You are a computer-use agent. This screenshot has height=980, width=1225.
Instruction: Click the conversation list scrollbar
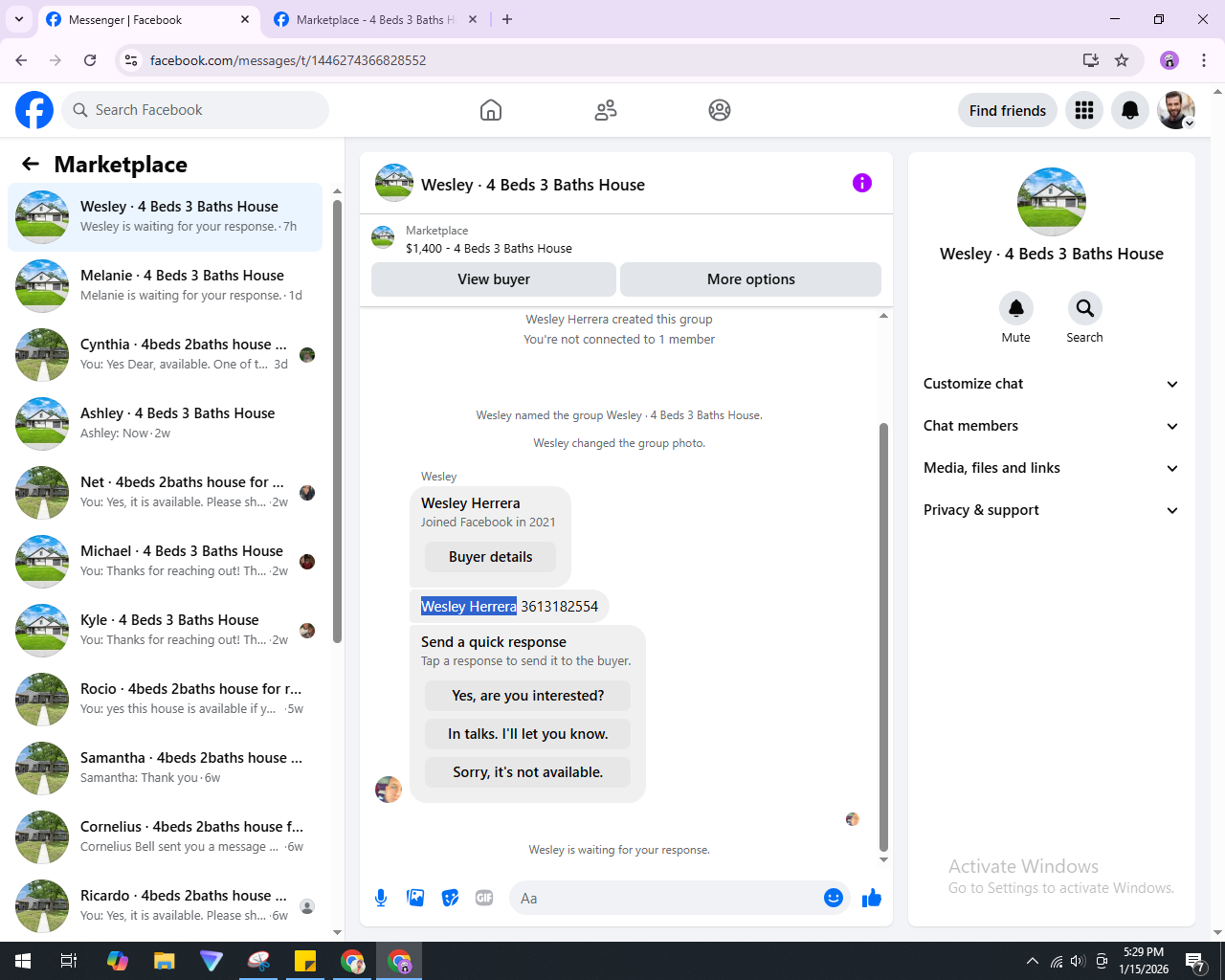pos(337,421)
